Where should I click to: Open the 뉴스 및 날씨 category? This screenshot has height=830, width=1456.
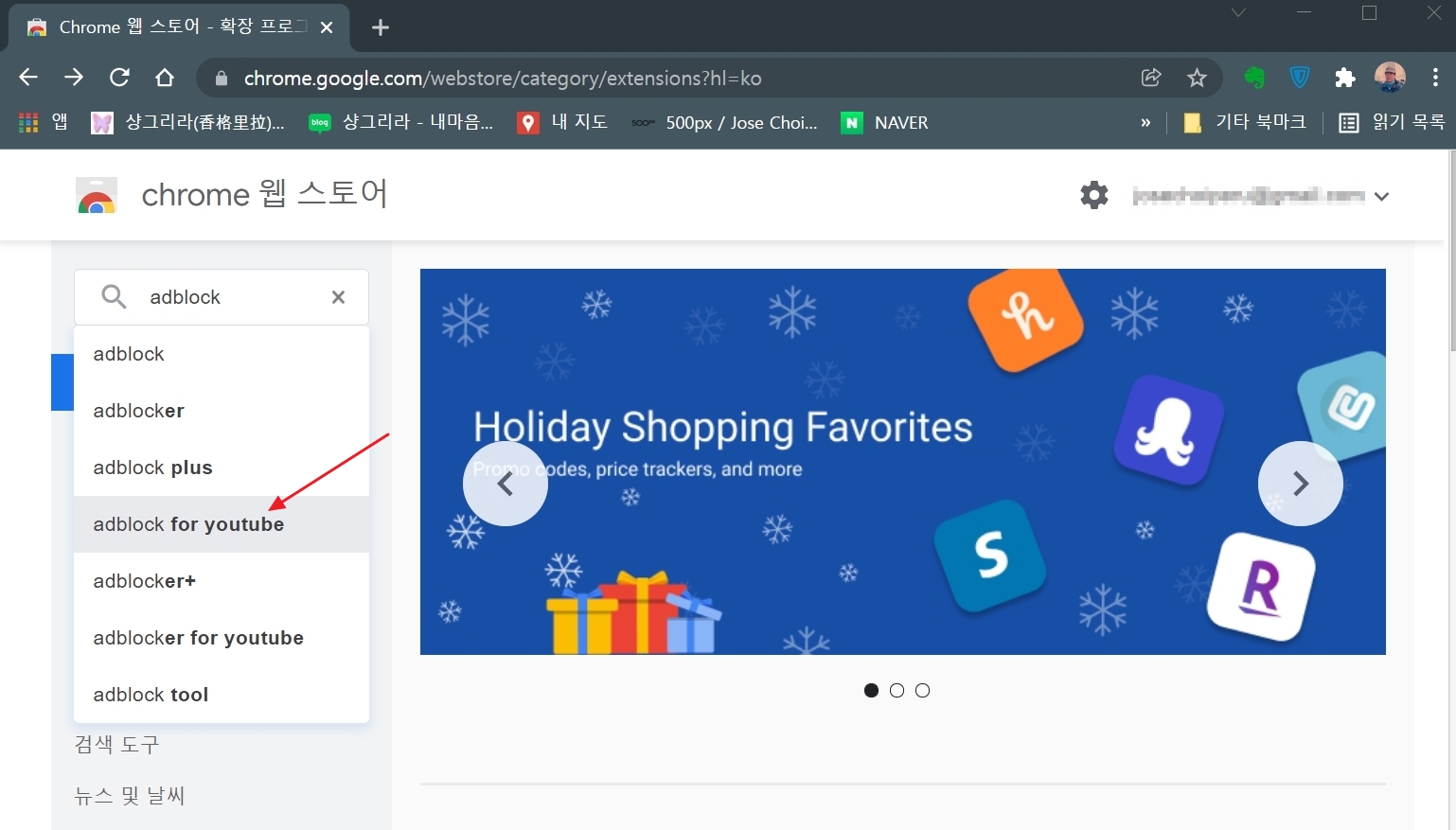(x=130, y=796)
